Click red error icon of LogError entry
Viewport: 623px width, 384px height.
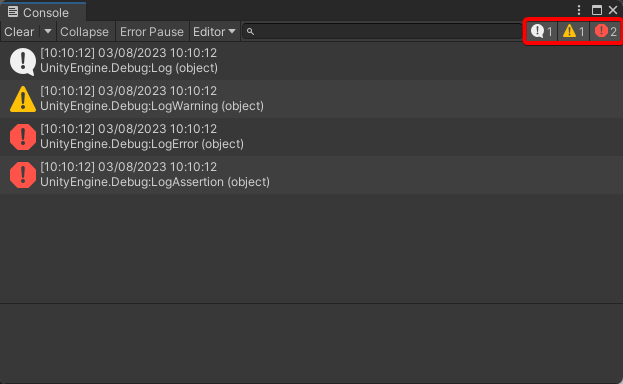click(23, 137)
